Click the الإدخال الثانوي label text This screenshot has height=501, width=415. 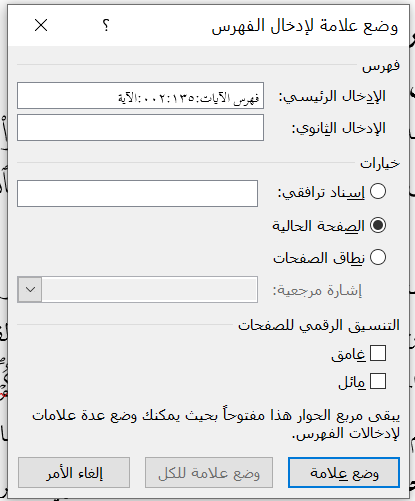click(339, 128)
